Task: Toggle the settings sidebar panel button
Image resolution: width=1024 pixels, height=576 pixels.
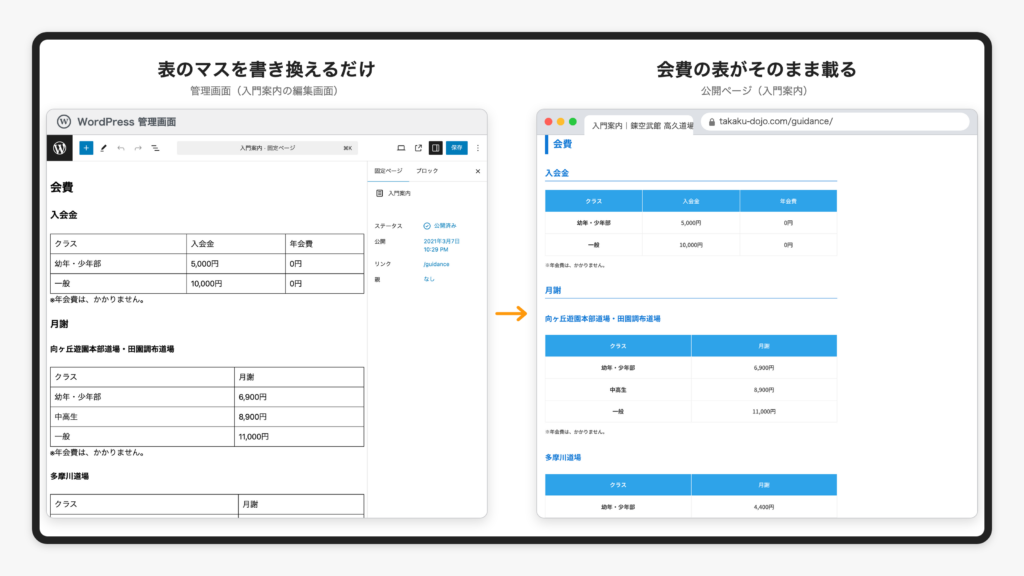Action: (x=436, y=148)
